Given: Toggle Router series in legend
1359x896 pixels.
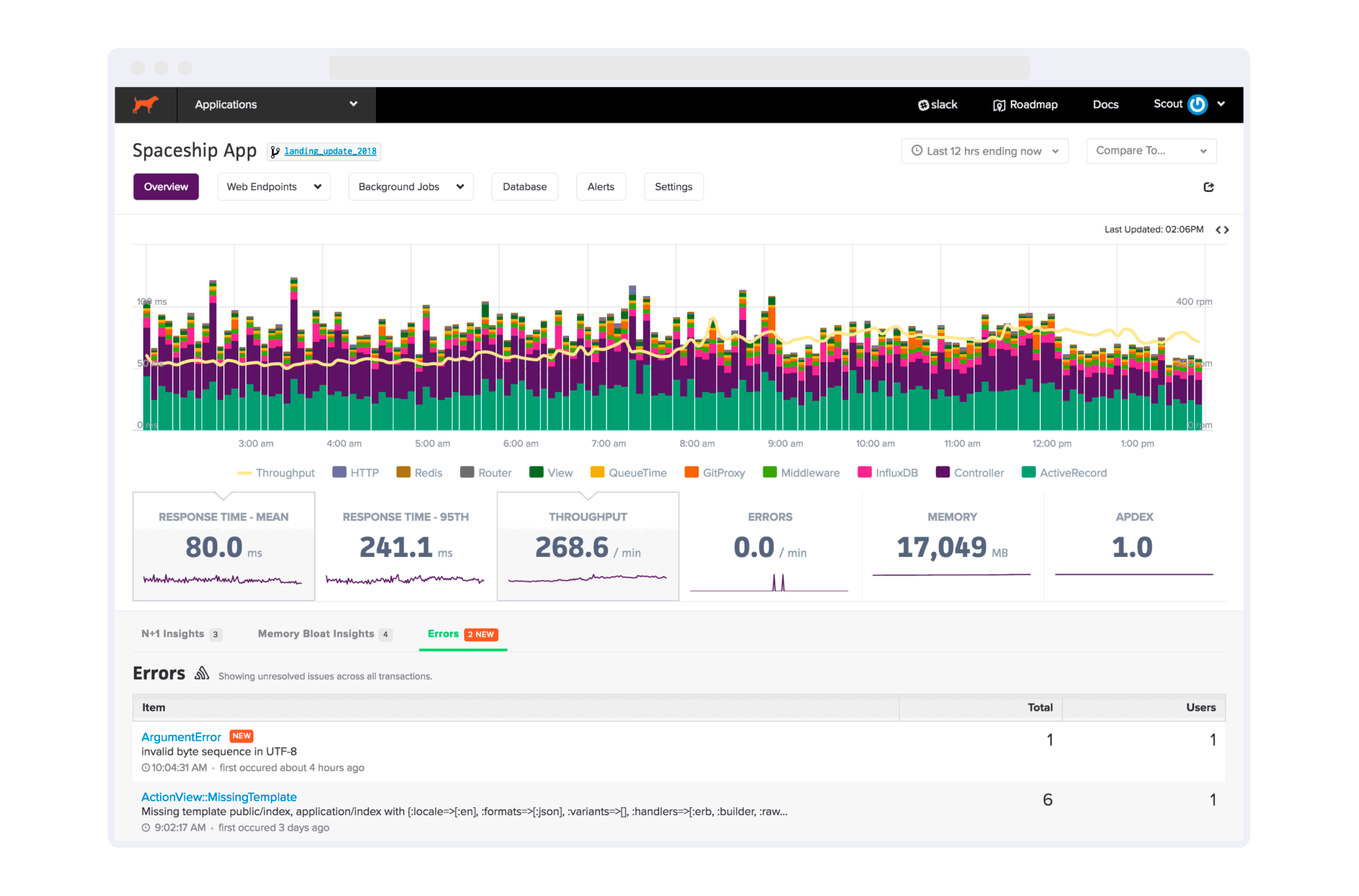Looking at the screenshot, I should coord(486,473).
